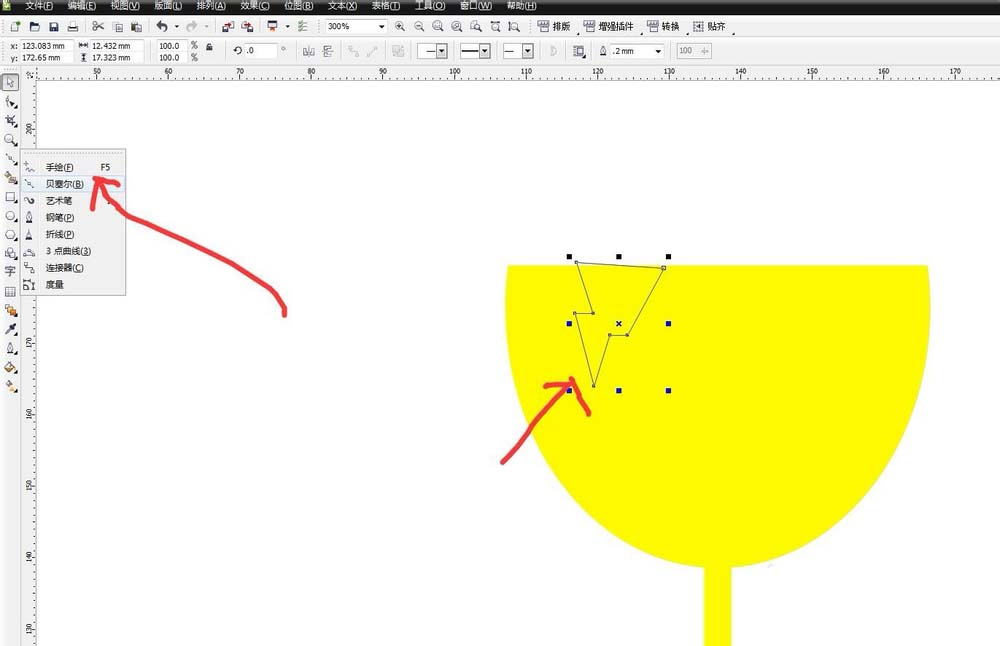Image resolution: width=1000 pixels, height=646 pixels.
Task: Select the Shape edit tool
Action: pyautogui.click(x=10, y=102)
